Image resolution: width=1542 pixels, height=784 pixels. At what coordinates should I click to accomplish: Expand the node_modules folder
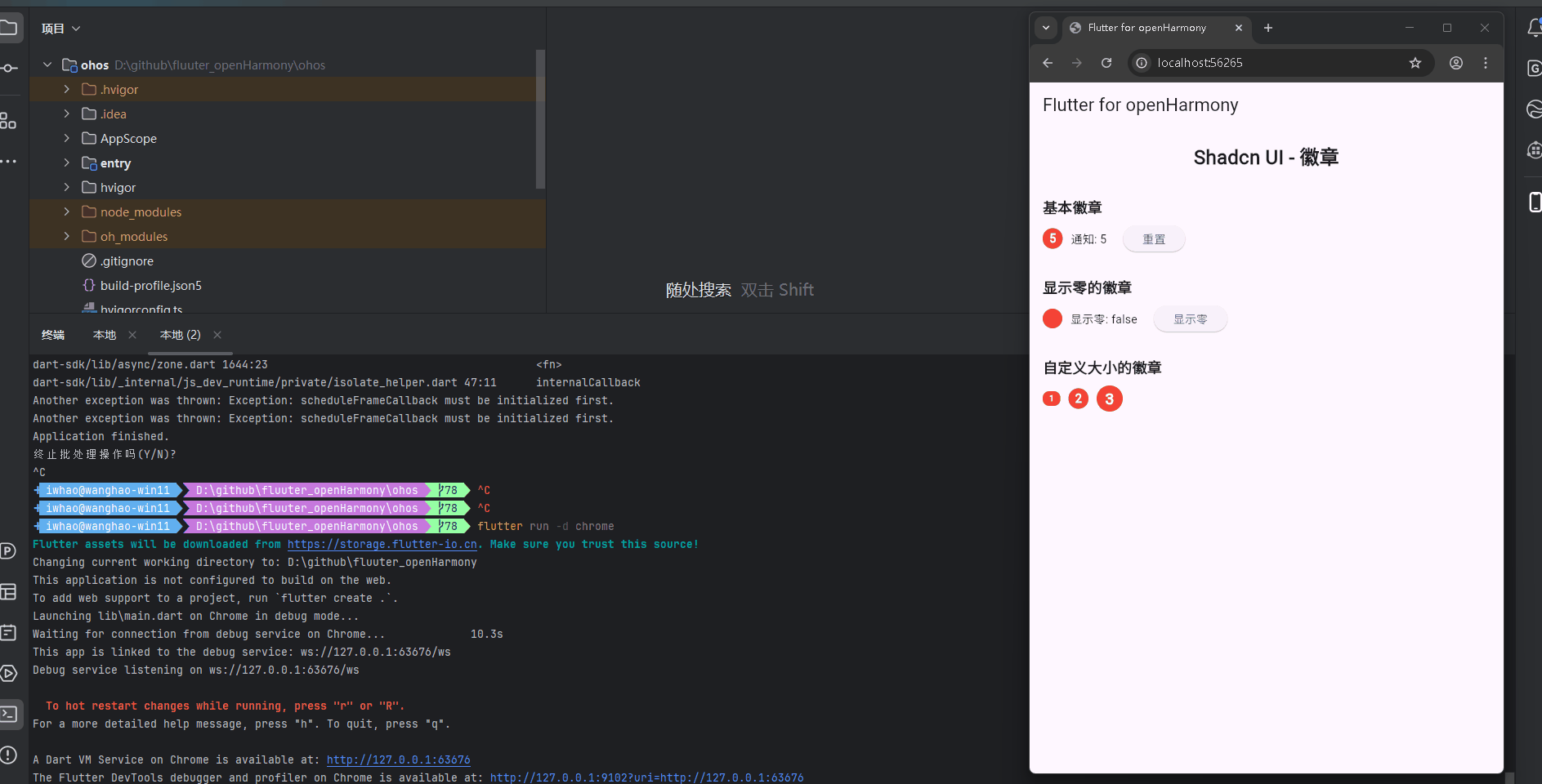point(67,212)
